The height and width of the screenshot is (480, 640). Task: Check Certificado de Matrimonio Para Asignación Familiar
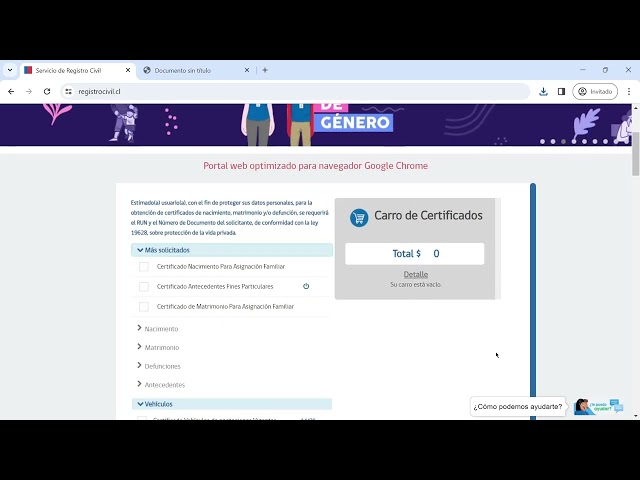(144, 307)
